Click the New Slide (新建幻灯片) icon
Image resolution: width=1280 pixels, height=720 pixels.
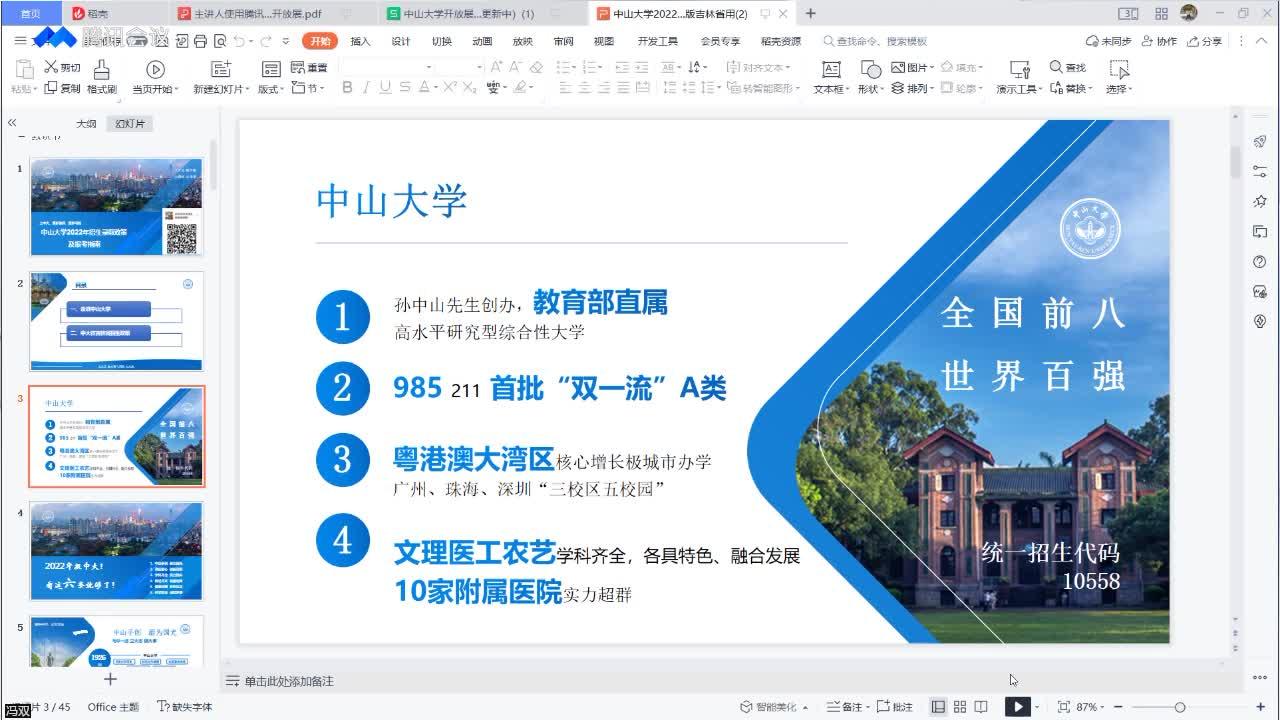[x=221, y=69]
